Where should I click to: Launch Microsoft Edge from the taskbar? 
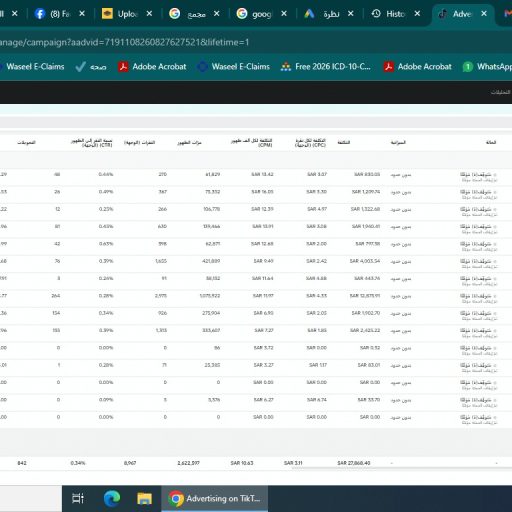tap(112, 499)
